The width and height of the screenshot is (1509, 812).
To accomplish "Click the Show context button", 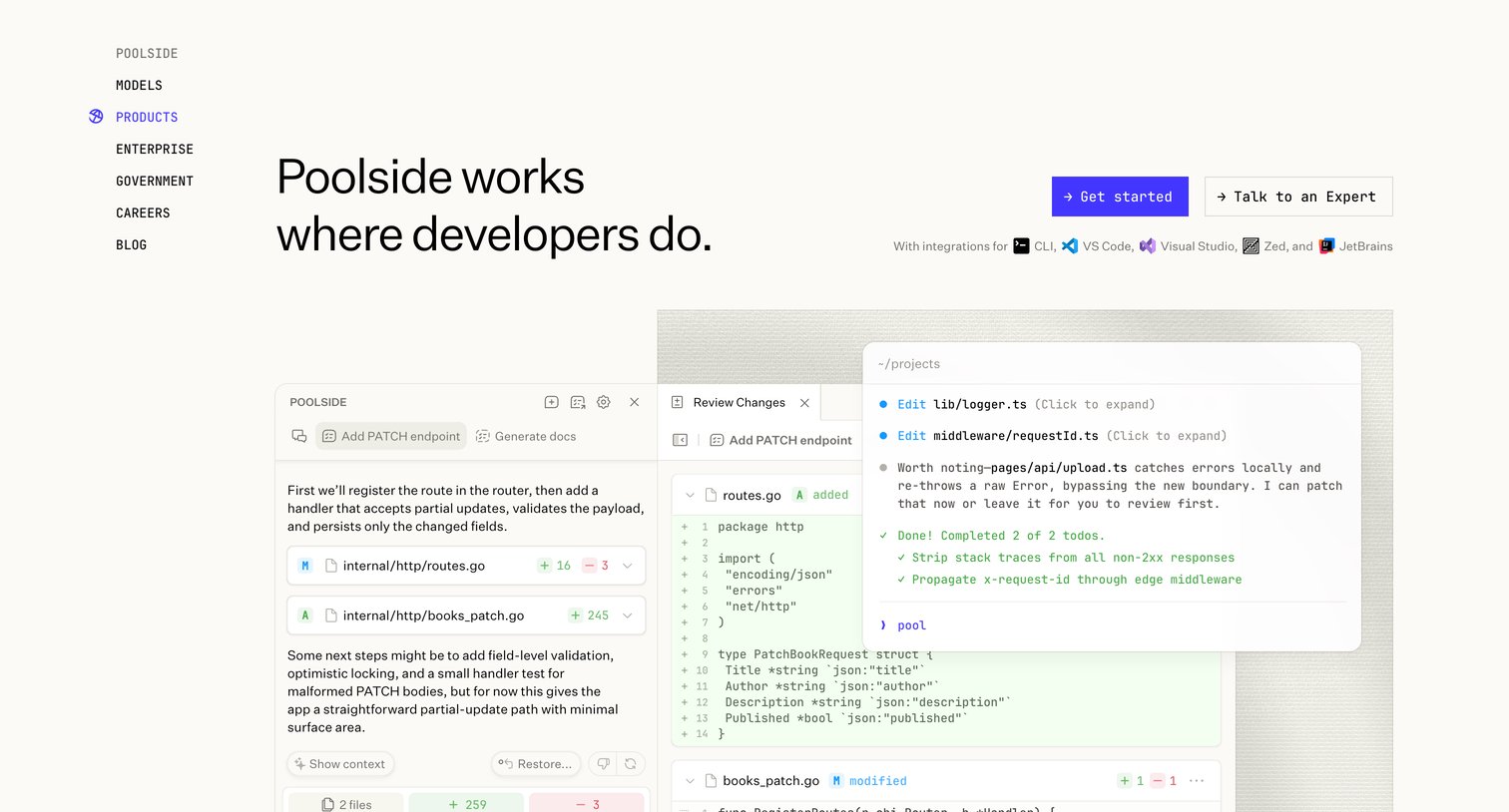I will point(340,764).
